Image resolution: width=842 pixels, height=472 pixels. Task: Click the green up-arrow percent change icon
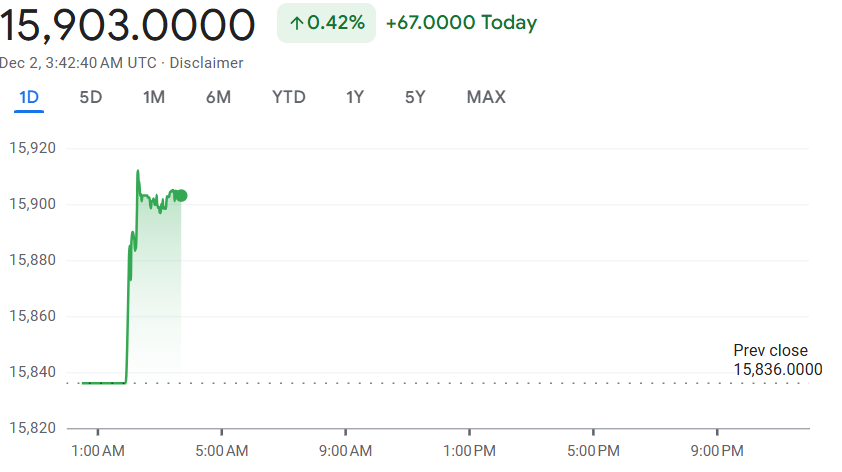tap(296, 23)
